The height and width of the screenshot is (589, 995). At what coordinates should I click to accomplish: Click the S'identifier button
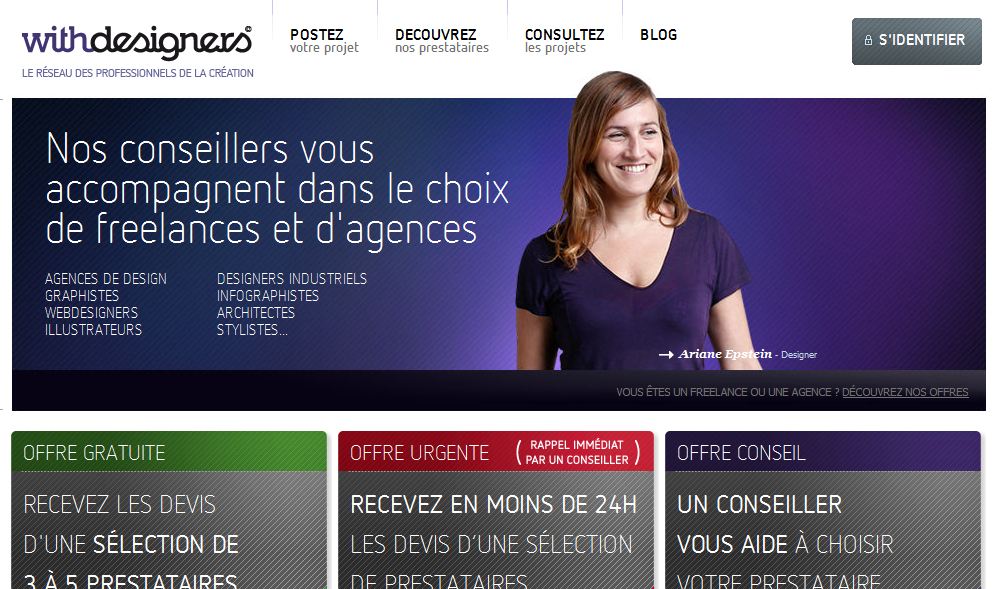click(x=916, y=41)
